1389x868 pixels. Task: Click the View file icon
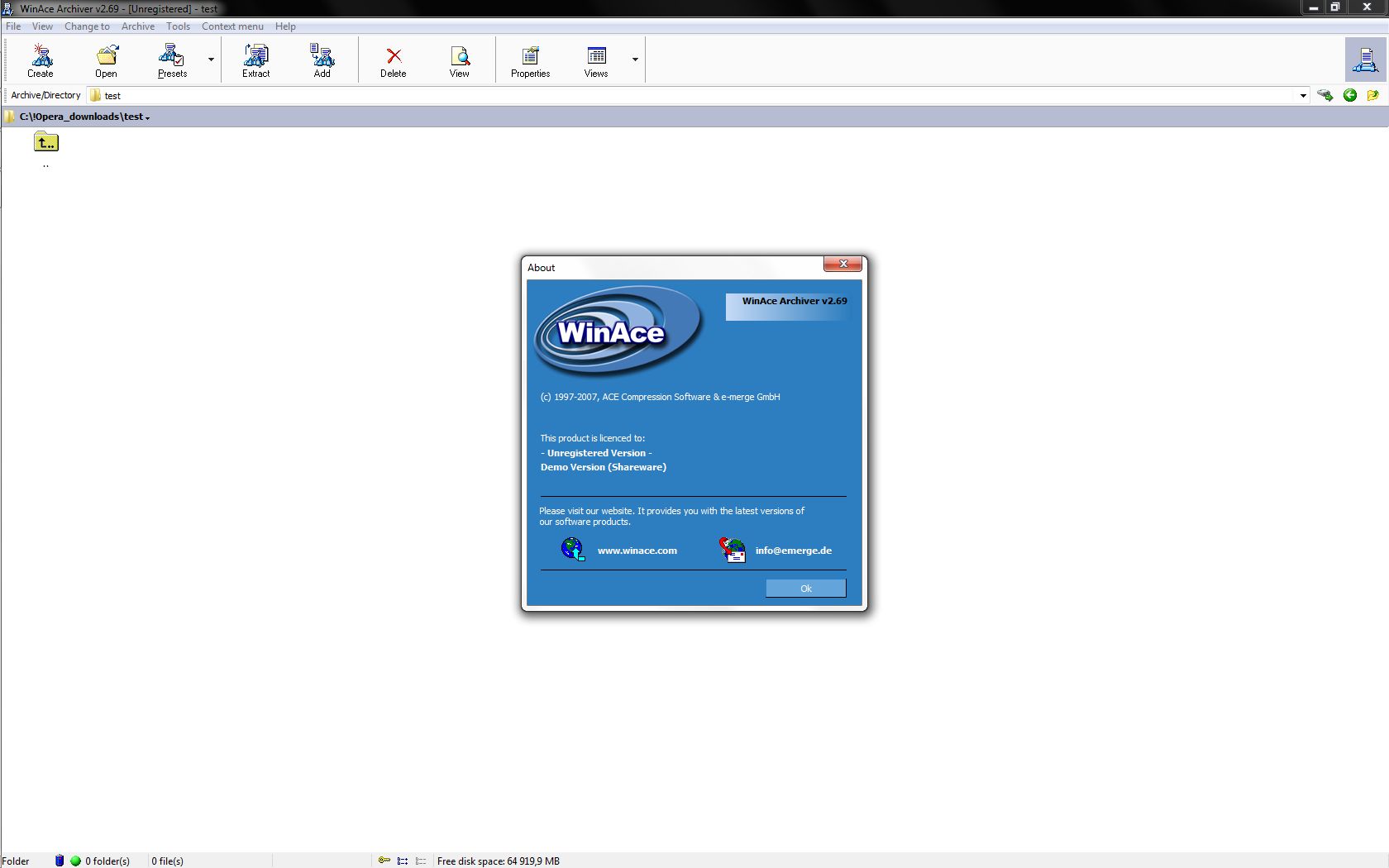pos(460,60)
